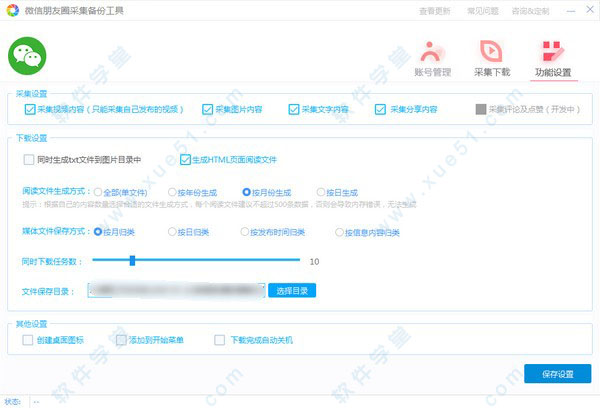600x408 pixels.
Task: Click the 选择目录 button
Action: pyautogui.click(x=292, y=290)
